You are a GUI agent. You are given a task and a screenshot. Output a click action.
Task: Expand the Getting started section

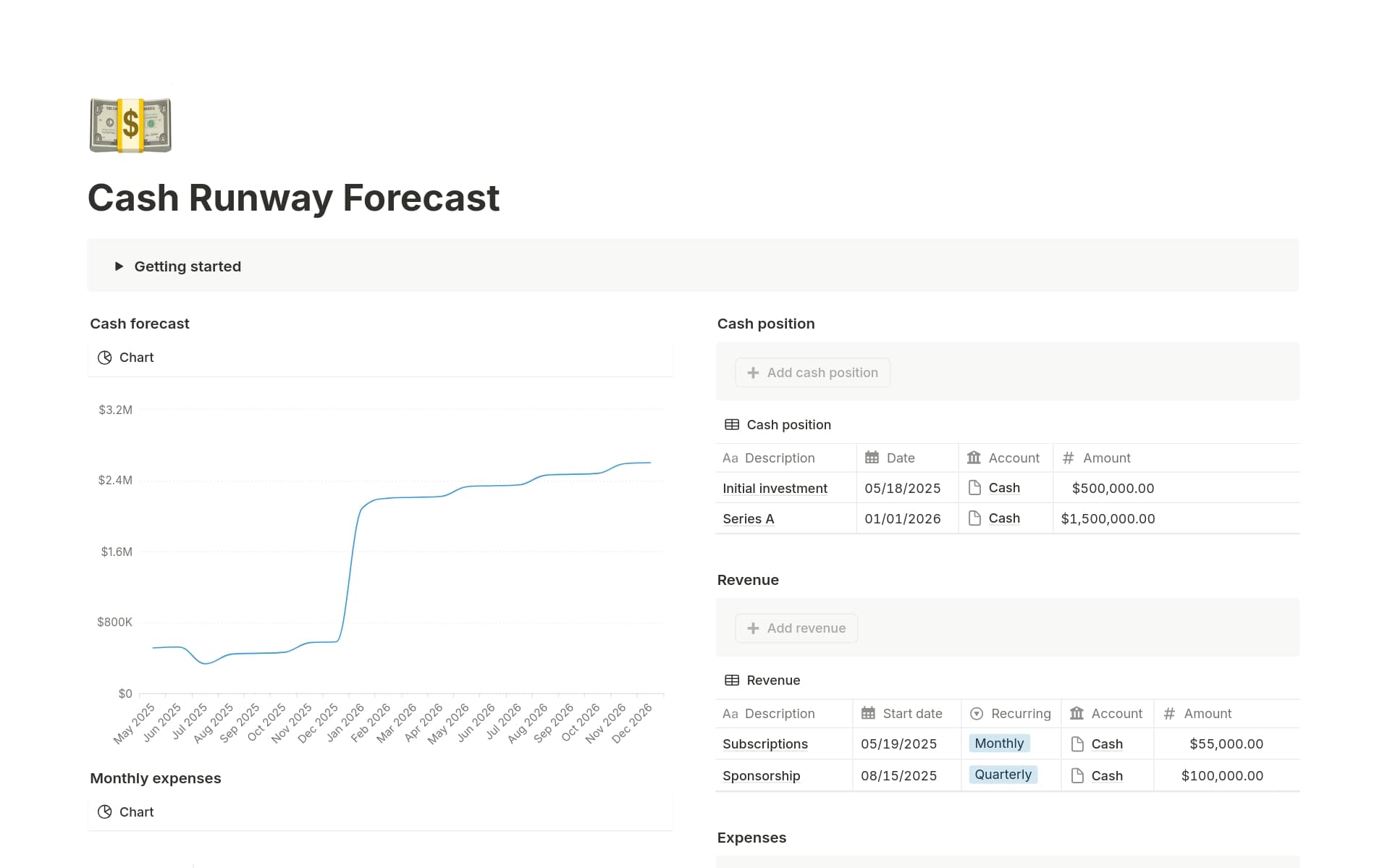click(119, 266)
